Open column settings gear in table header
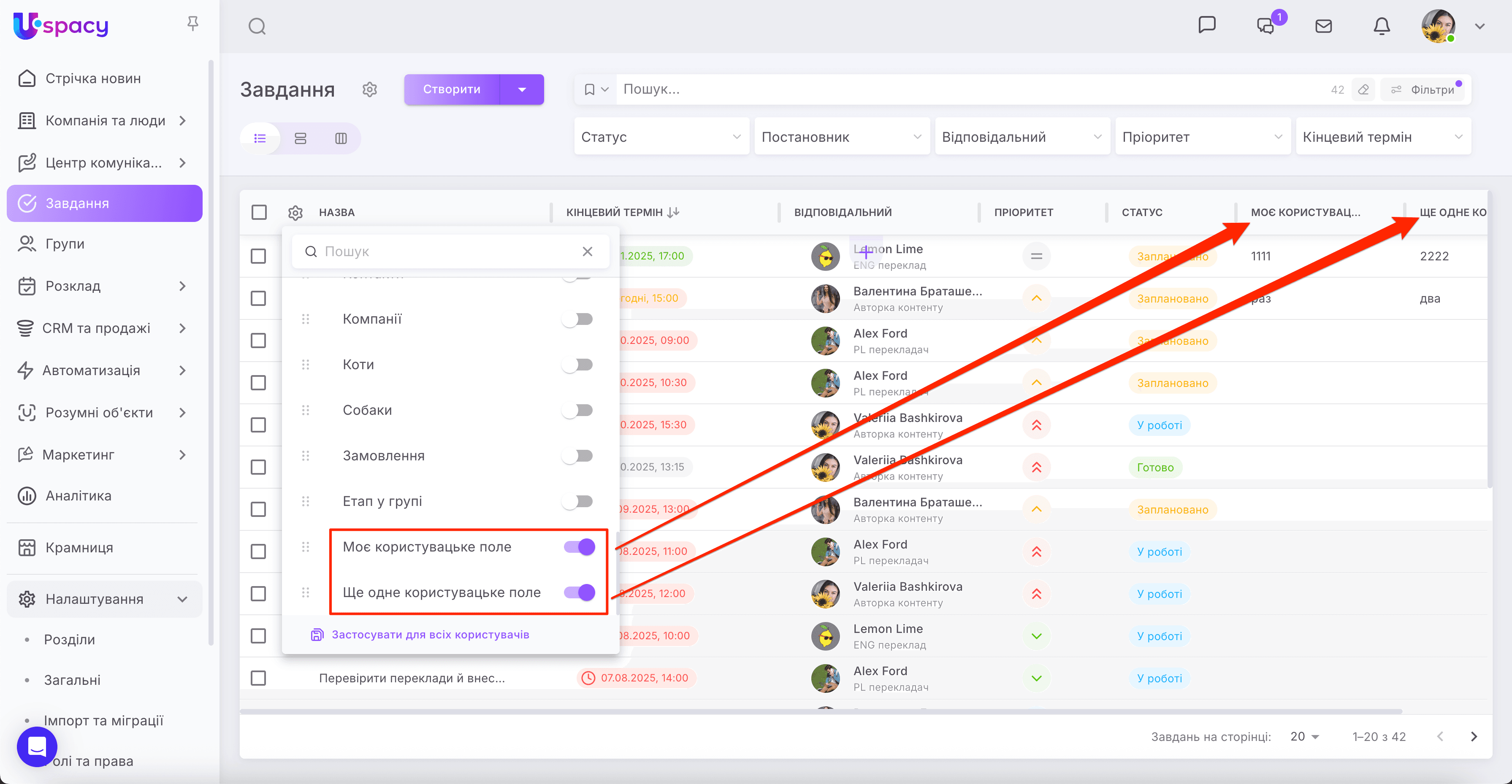The width and height of the screenshot is (1512, 784). [295, 212]
